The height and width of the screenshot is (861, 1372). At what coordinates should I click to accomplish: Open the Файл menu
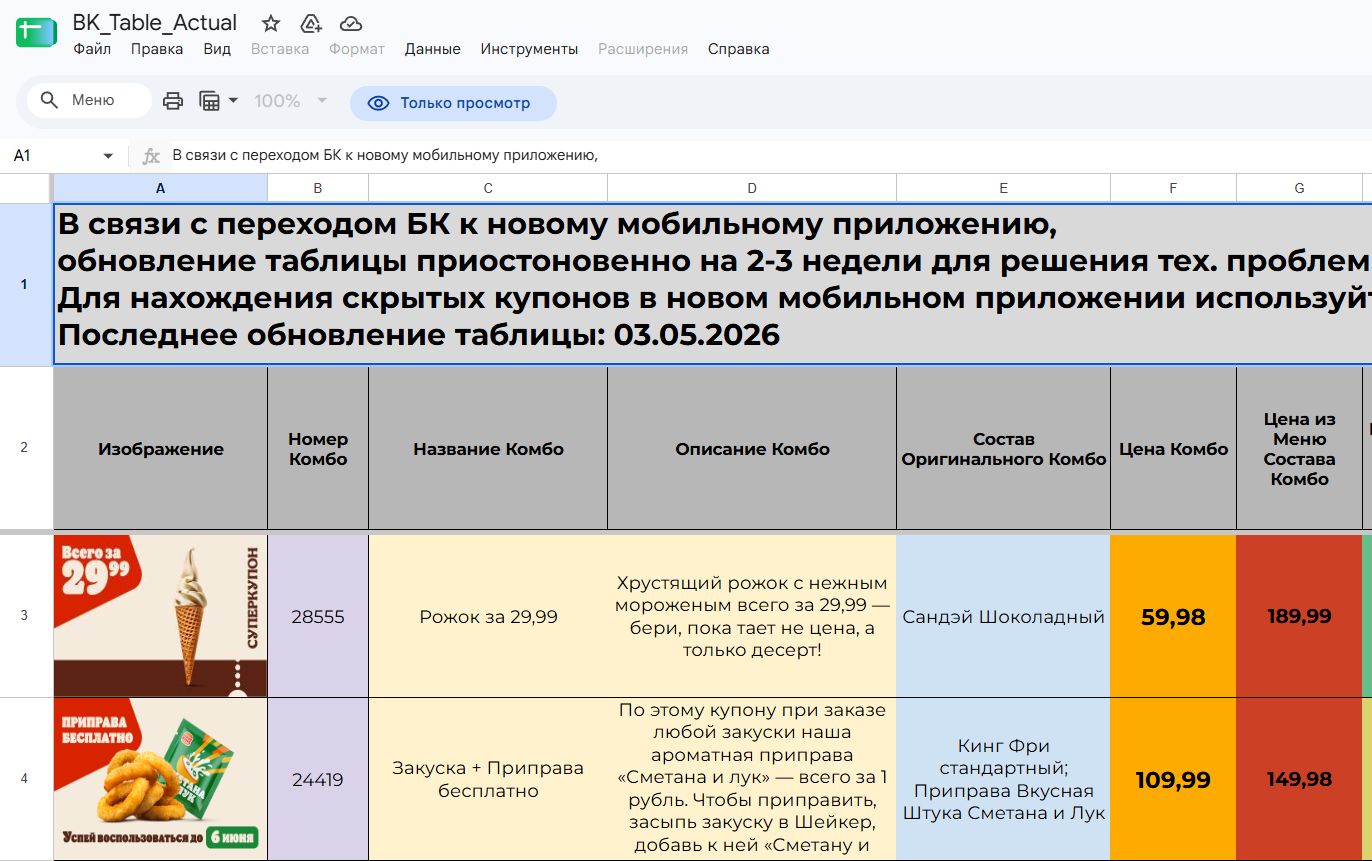coord(92,49)
